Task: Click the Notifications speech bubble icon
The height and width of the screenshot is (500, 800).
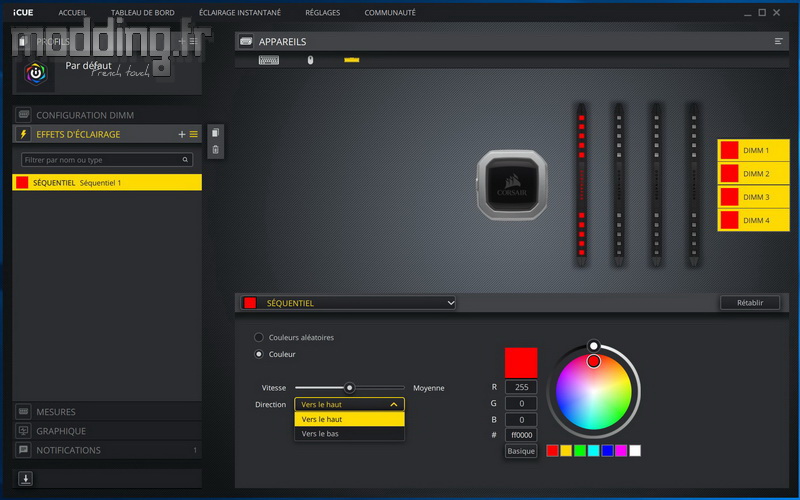Action: [x=23, y=450]
